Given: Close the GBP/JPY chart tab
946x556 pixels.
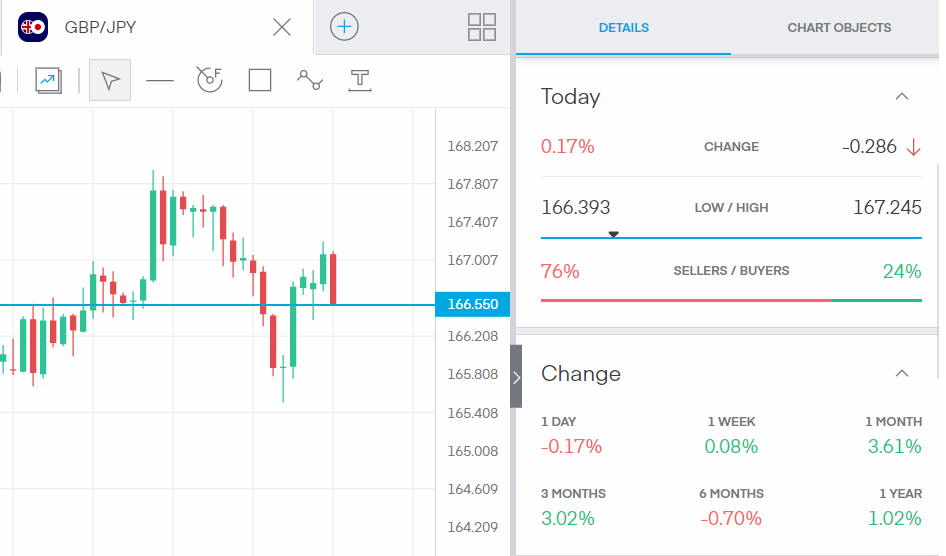Looking at the screenshot, I should [x=282, y=27].
